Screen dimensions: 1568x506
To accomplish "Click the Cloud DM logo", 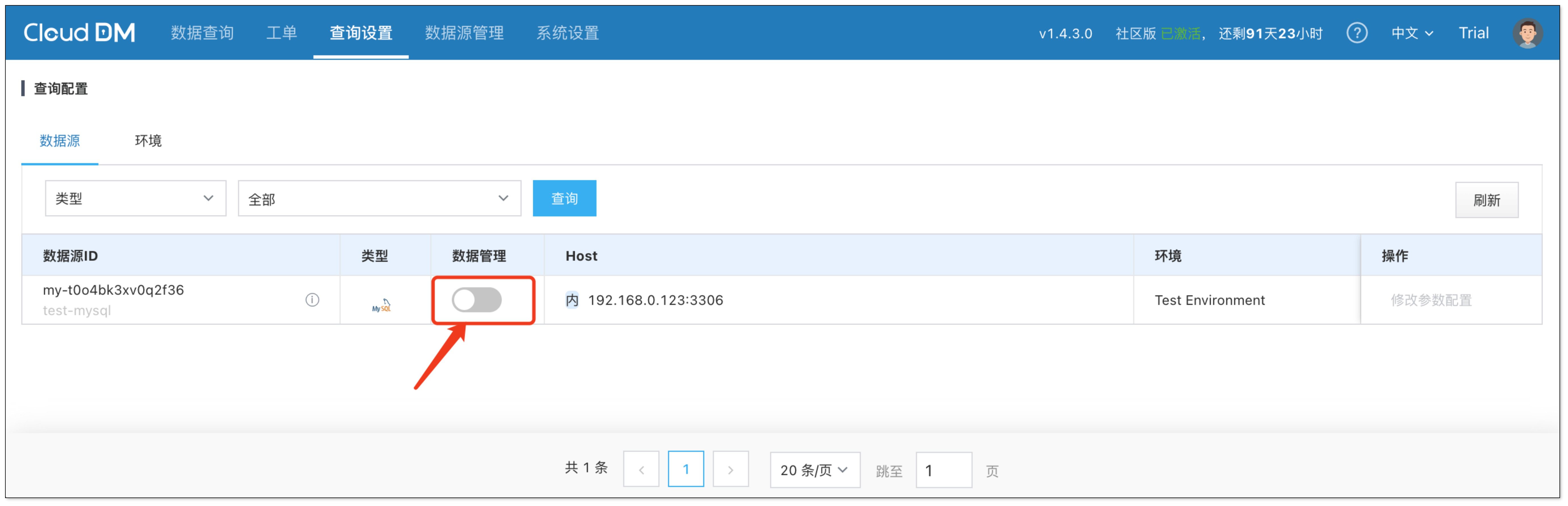I will (x=79, y=33).
